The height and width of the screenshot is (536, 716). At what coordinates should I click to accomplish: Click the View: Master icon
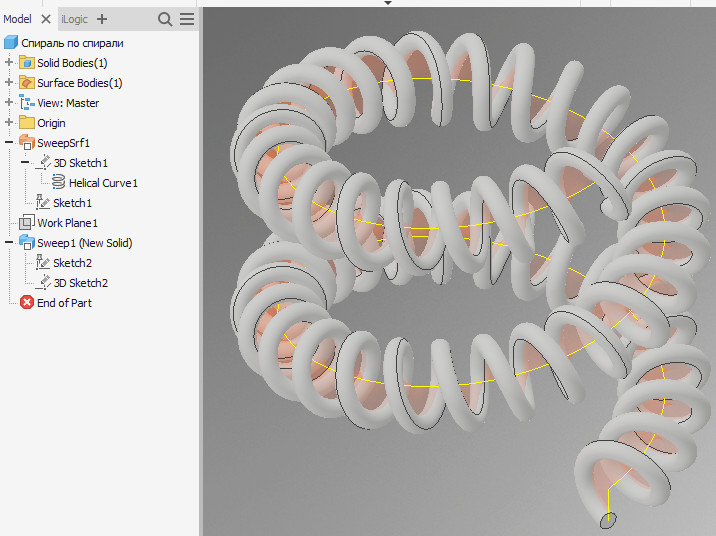[x=27, y=103]
